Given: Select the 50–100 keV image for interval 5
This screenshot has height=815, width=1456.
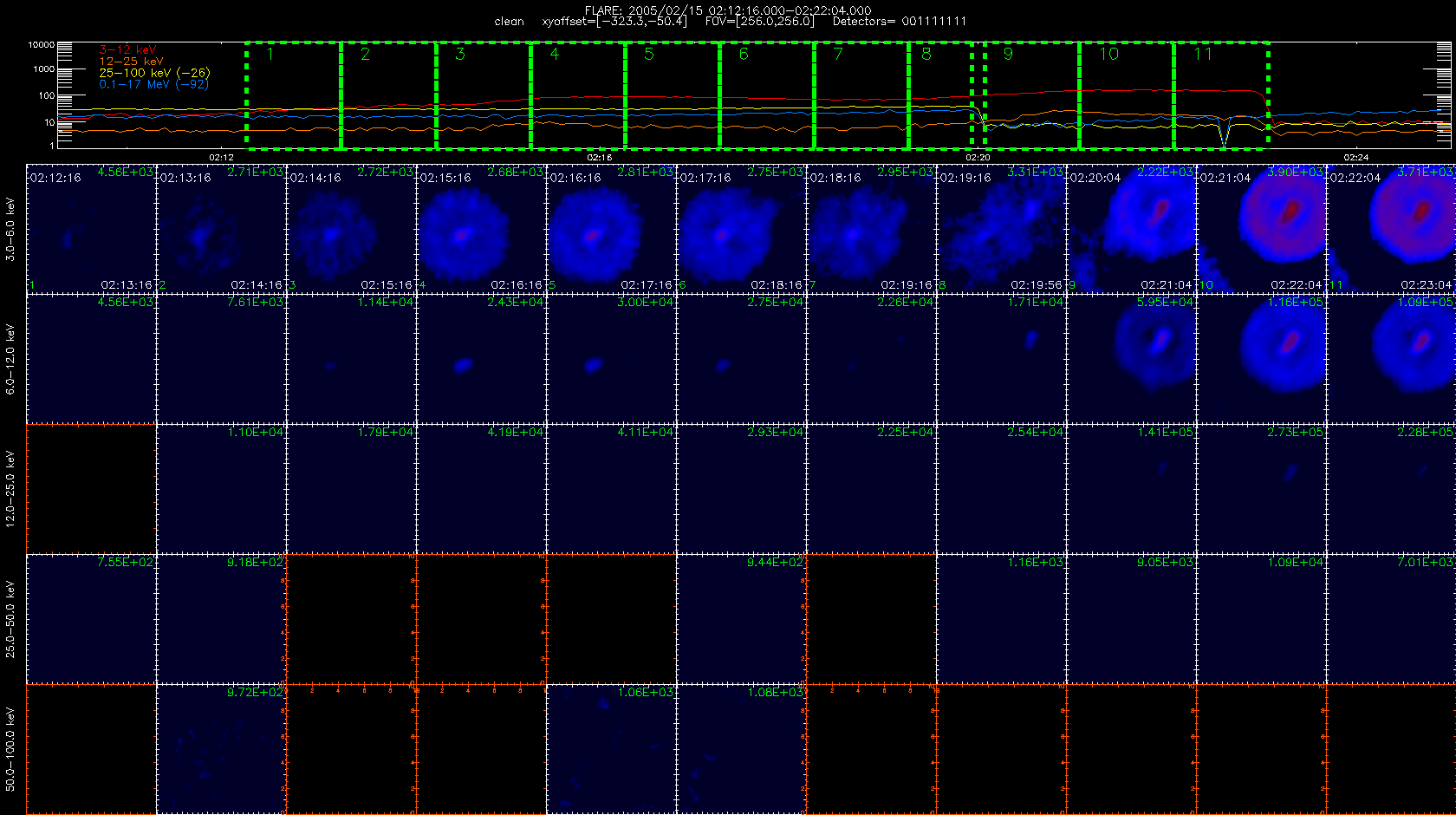Looking at the screenshot, I should (611, 749).
